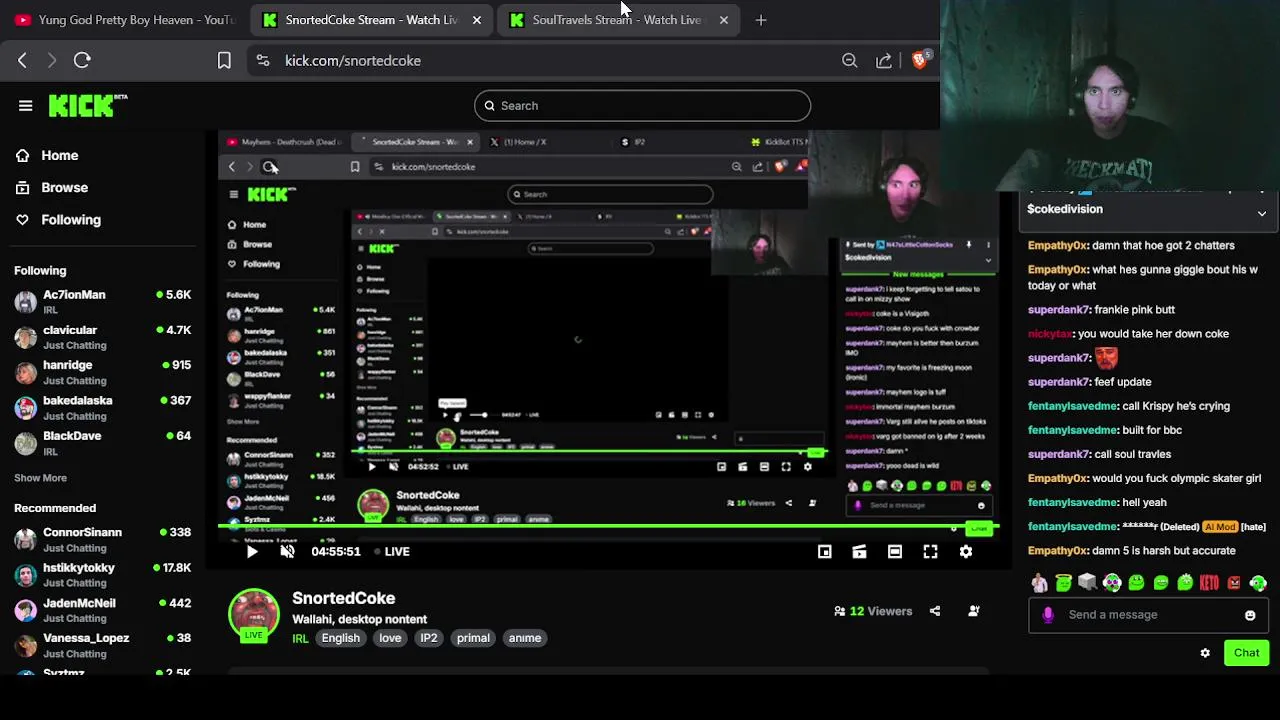Open JadenMcNeil recommended channel
This screenshot has height=720, width=1280.
pos(102,610)
